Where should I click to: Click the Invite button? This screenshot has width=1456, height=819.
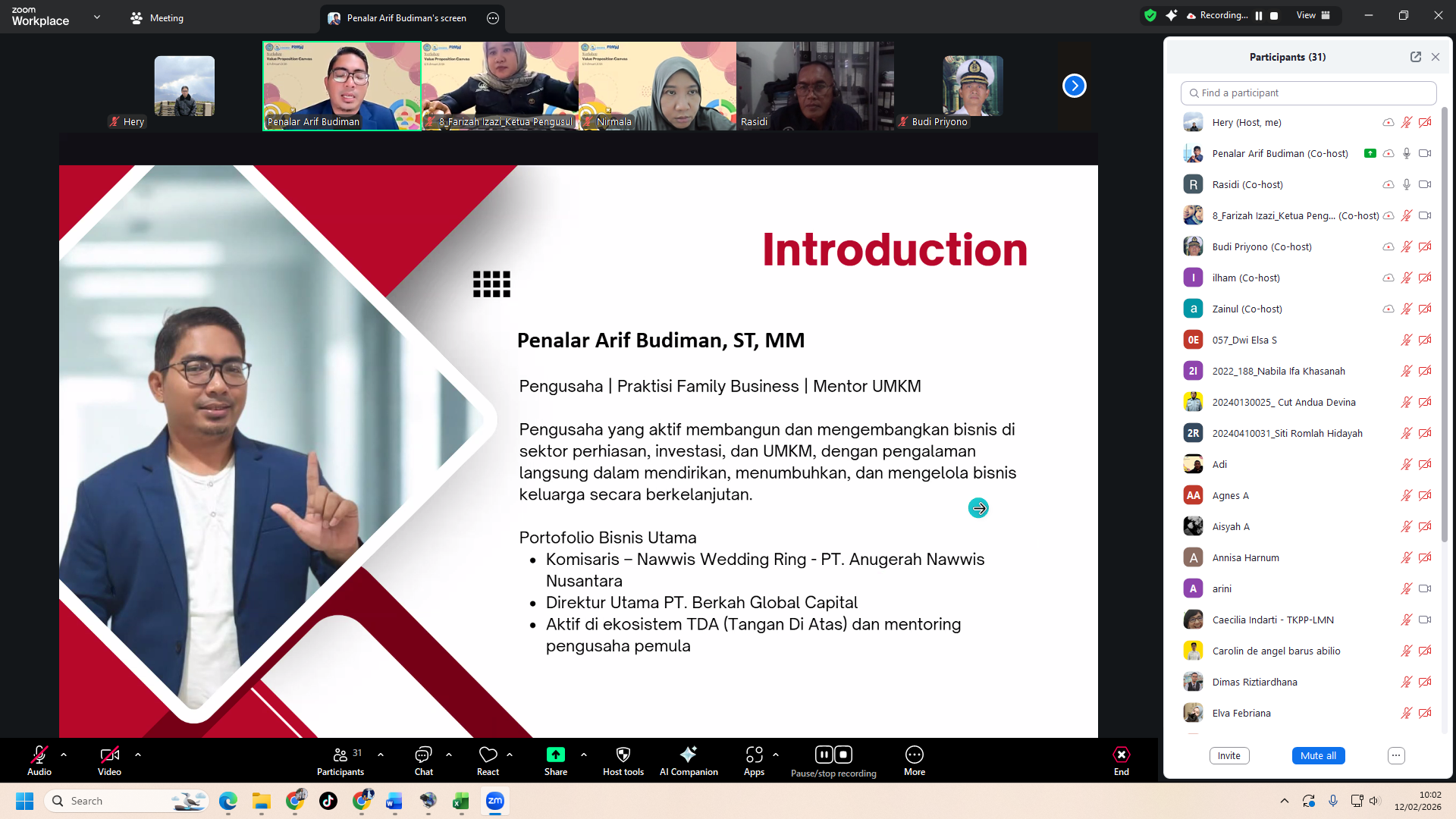click(1228, 755)
